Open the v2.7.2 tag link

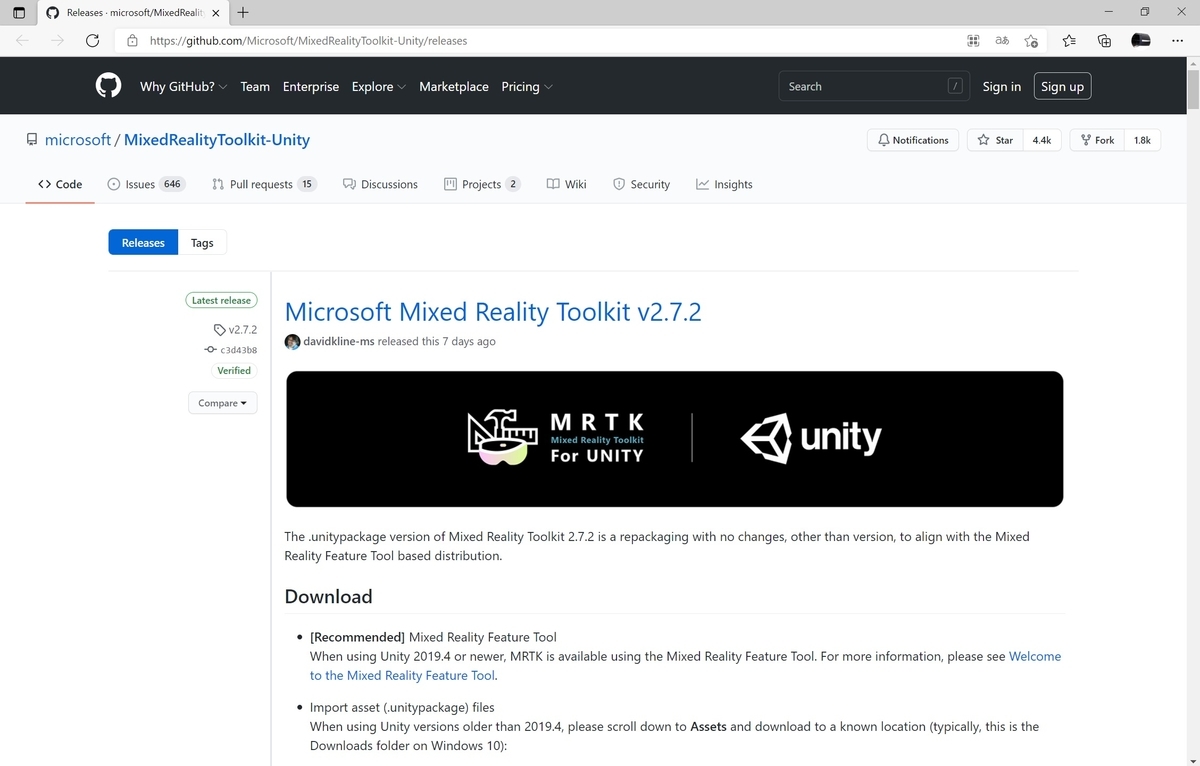point(243,329)
